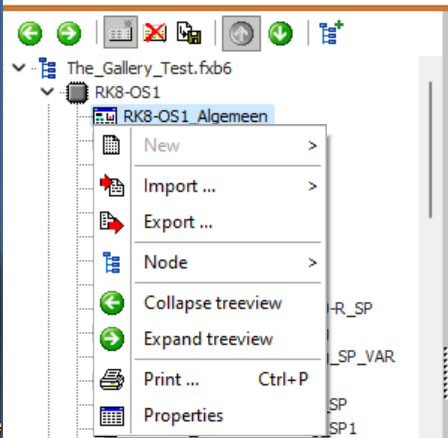Click the add tree node plus icon
This screenshot has height=438, width=448.
331,32
